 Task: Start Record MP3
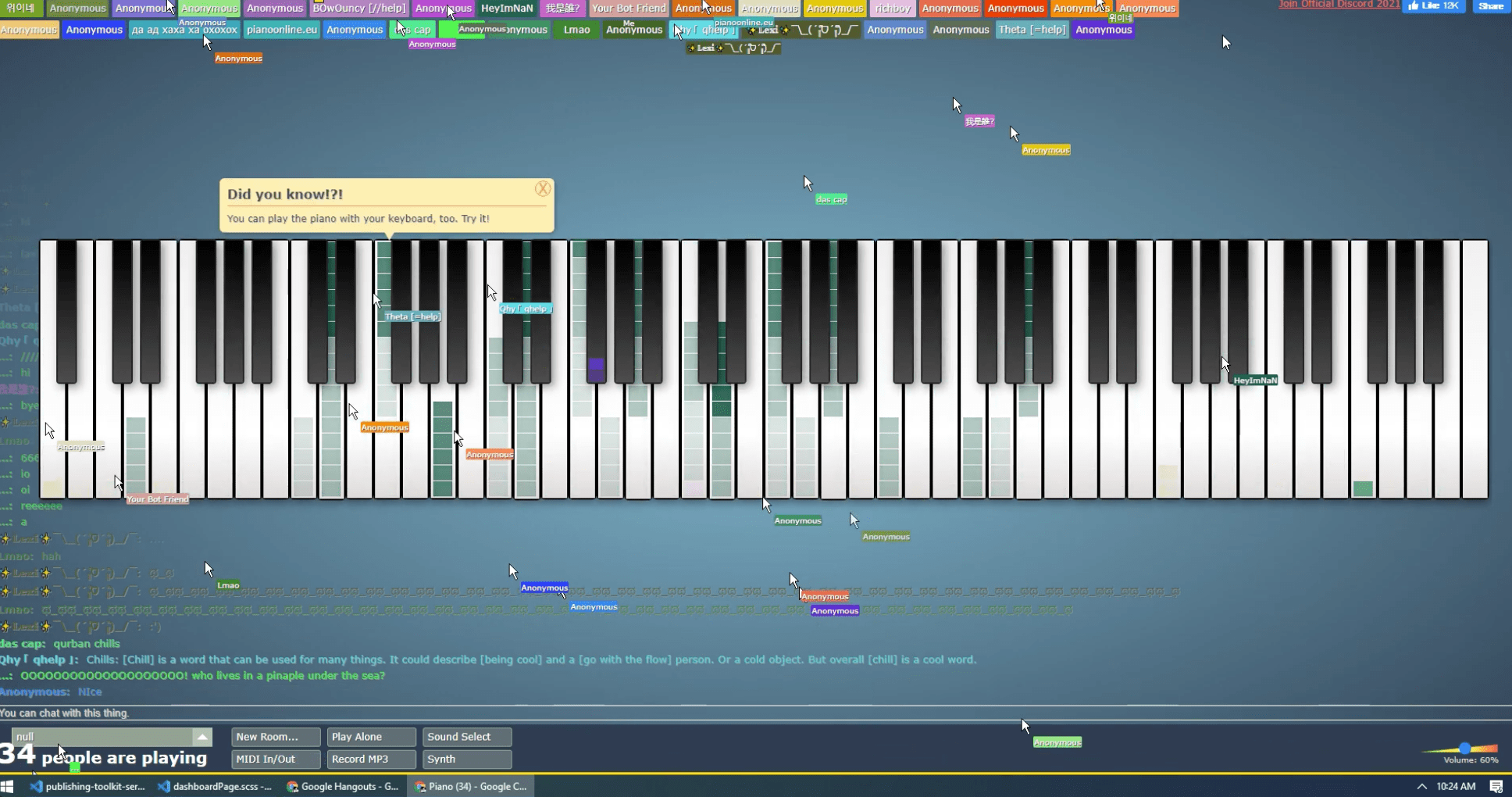coord(371,759)
